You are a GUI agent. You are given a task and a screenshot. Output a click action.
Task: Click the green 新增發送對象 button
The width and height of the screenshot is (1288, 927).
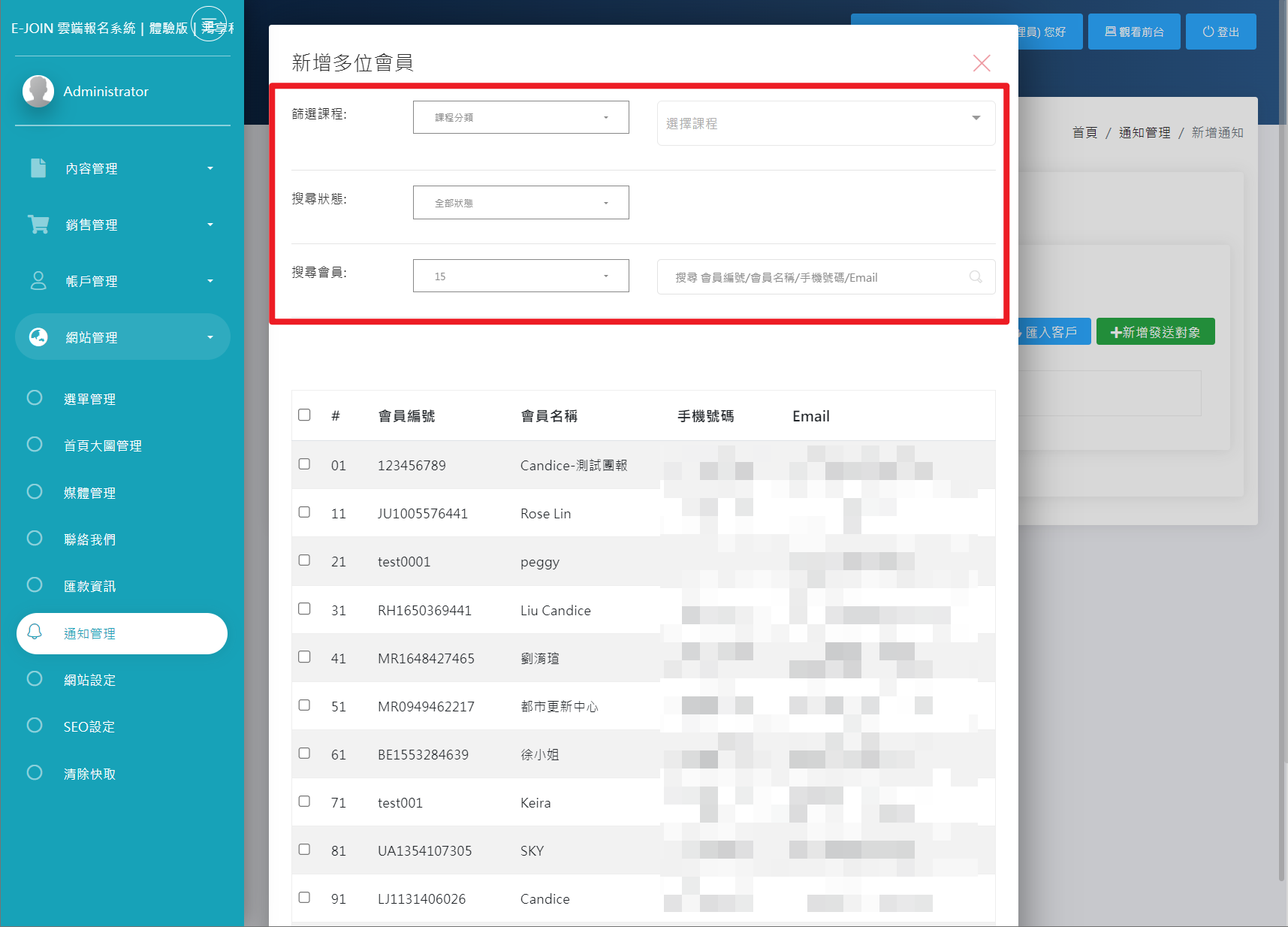(1155, 332)
